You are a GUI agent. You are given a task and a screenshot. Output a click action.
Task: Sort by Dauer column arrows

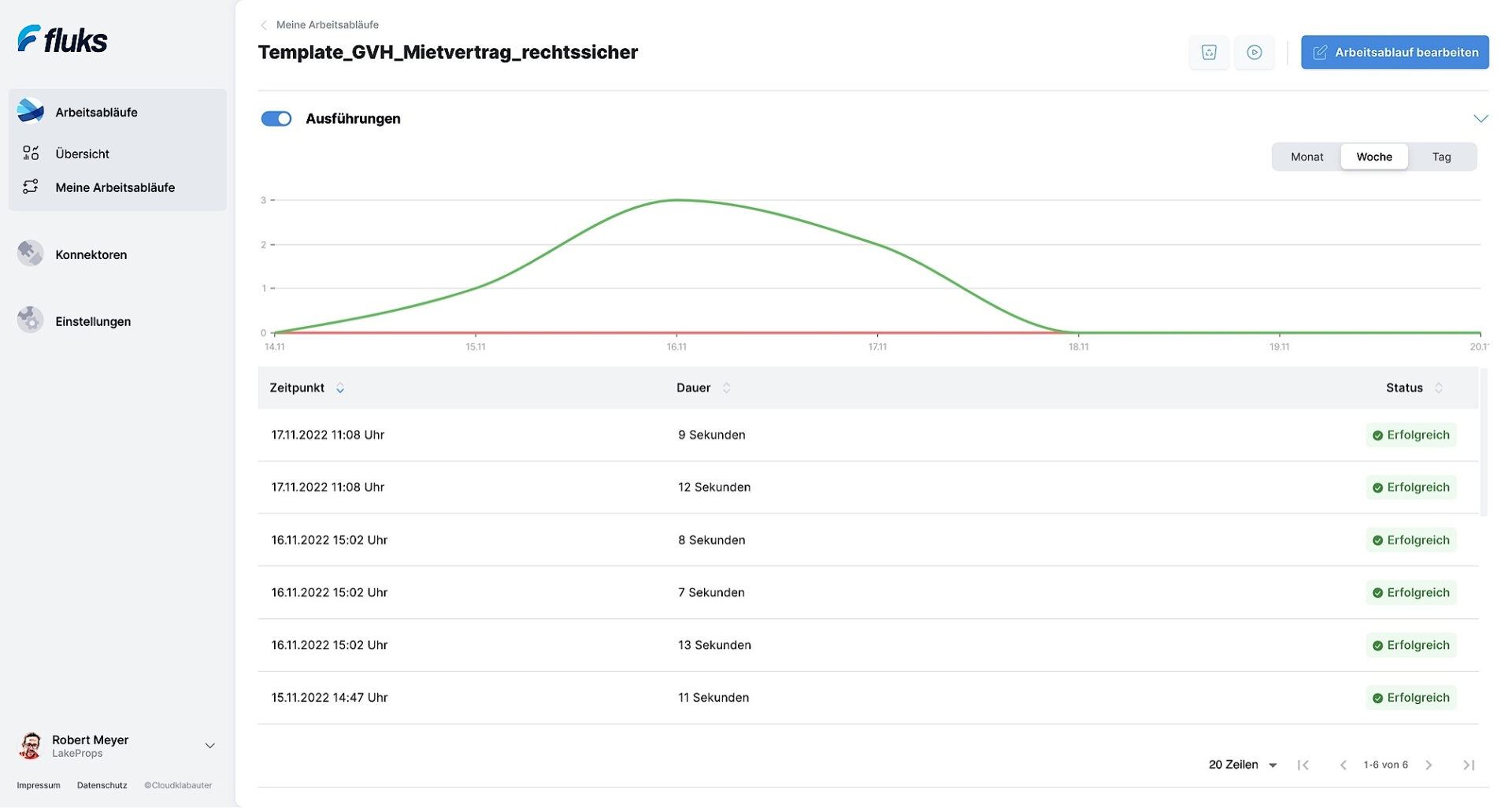tap(726, 387)
